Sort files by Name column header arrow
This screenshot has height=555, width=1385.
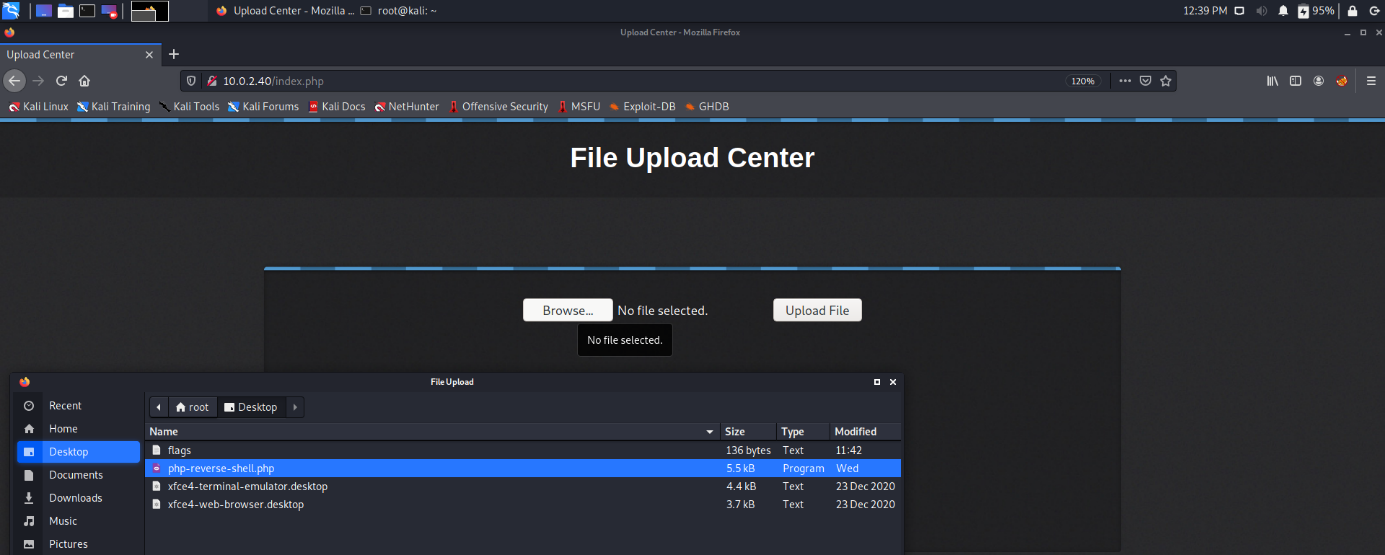point(710,432)
